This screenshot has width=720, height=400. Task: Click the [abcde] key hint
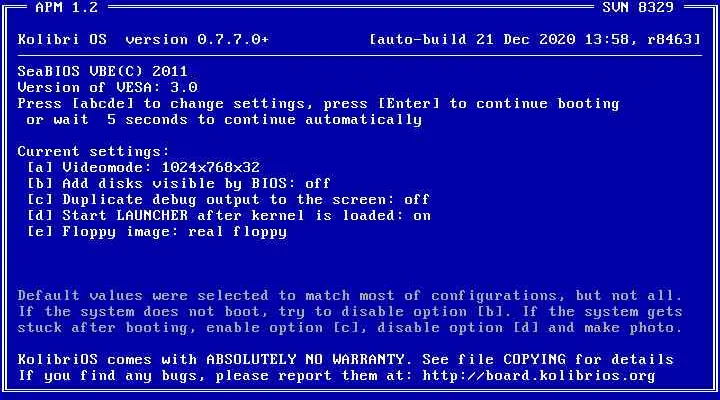tap(103, 103)
